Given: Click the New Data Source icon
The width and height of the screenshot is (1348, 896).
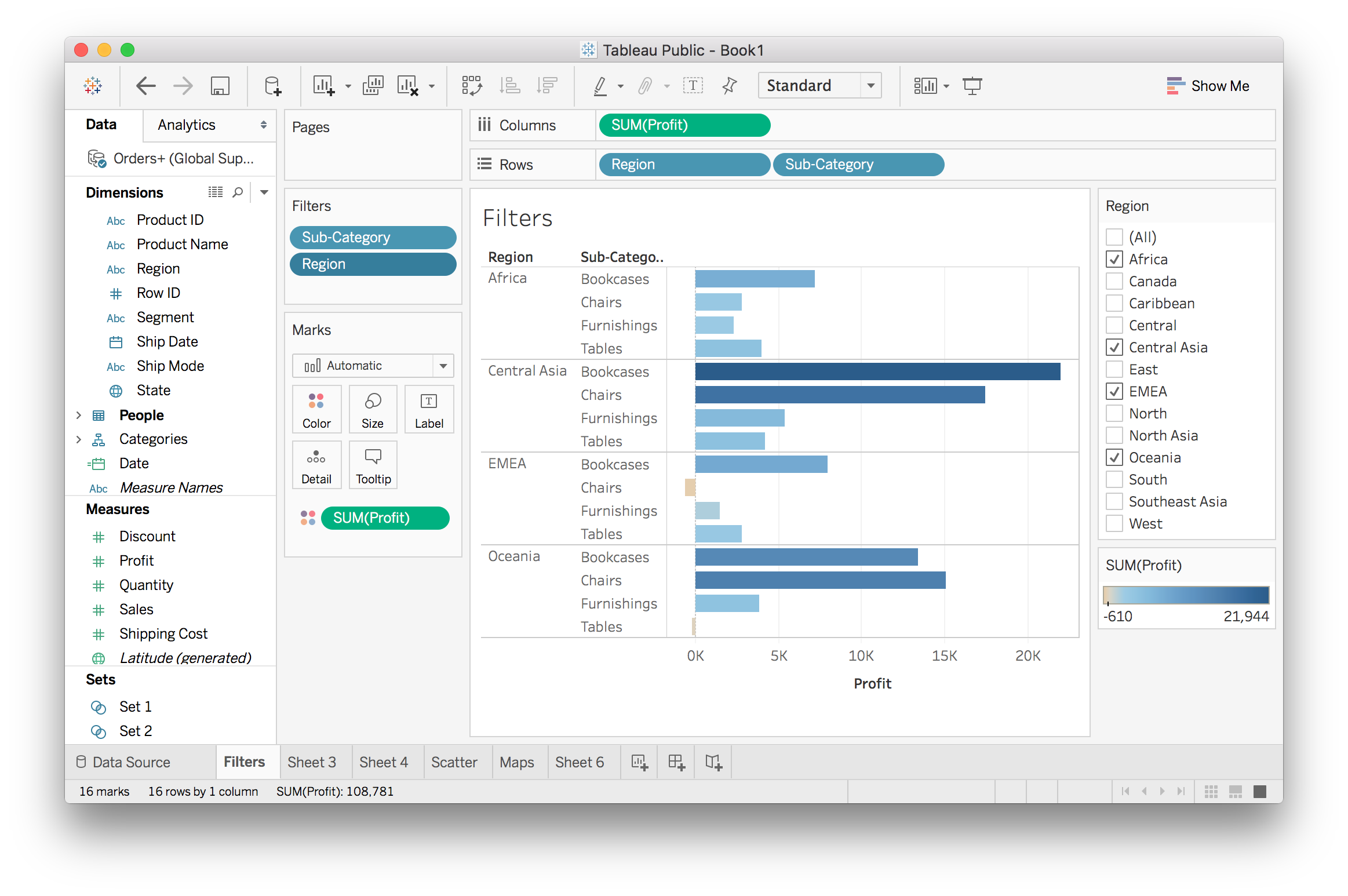Looking at the screenshot, I should [272, 86].
